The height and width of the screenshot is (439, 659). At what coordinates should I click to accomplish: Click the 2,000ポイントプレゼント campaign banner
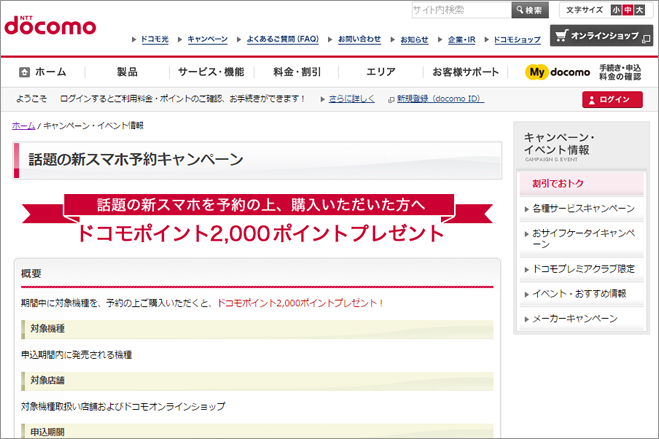pos(257,219)
